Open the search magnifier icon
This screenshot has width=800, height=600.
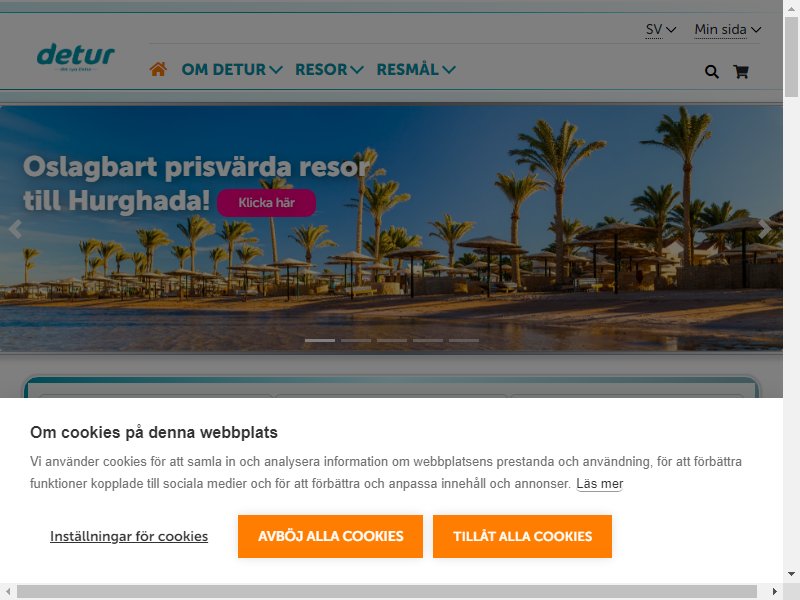712,72
